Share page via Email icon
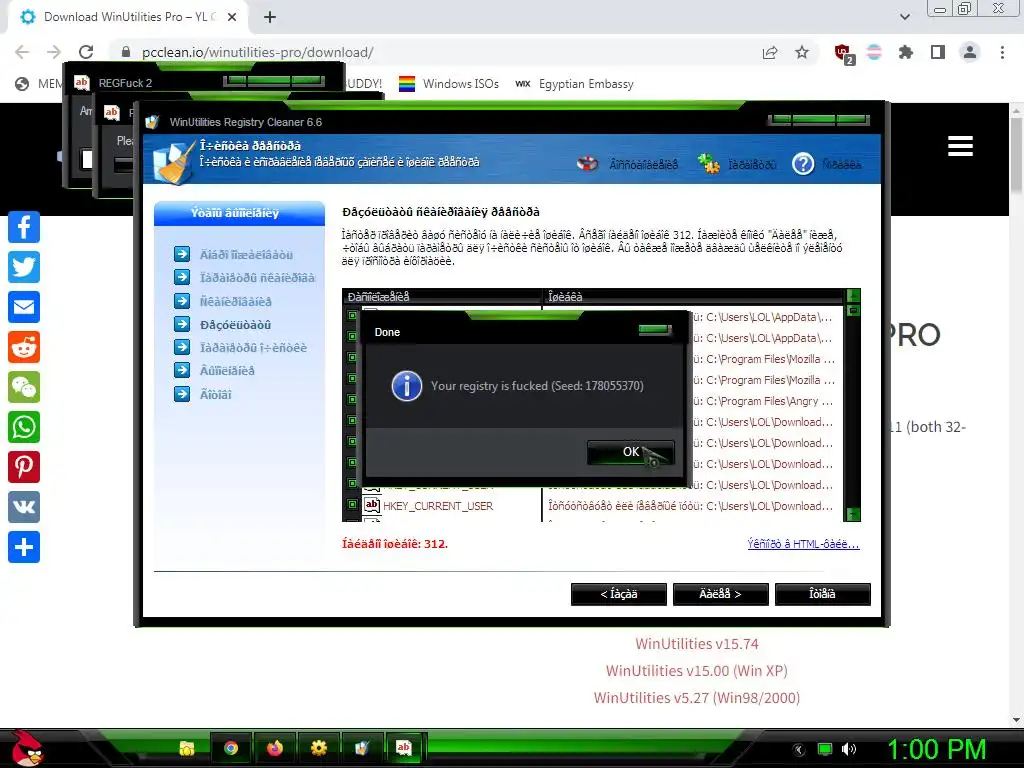This screenshot has width=1024, height=768. 24,307
